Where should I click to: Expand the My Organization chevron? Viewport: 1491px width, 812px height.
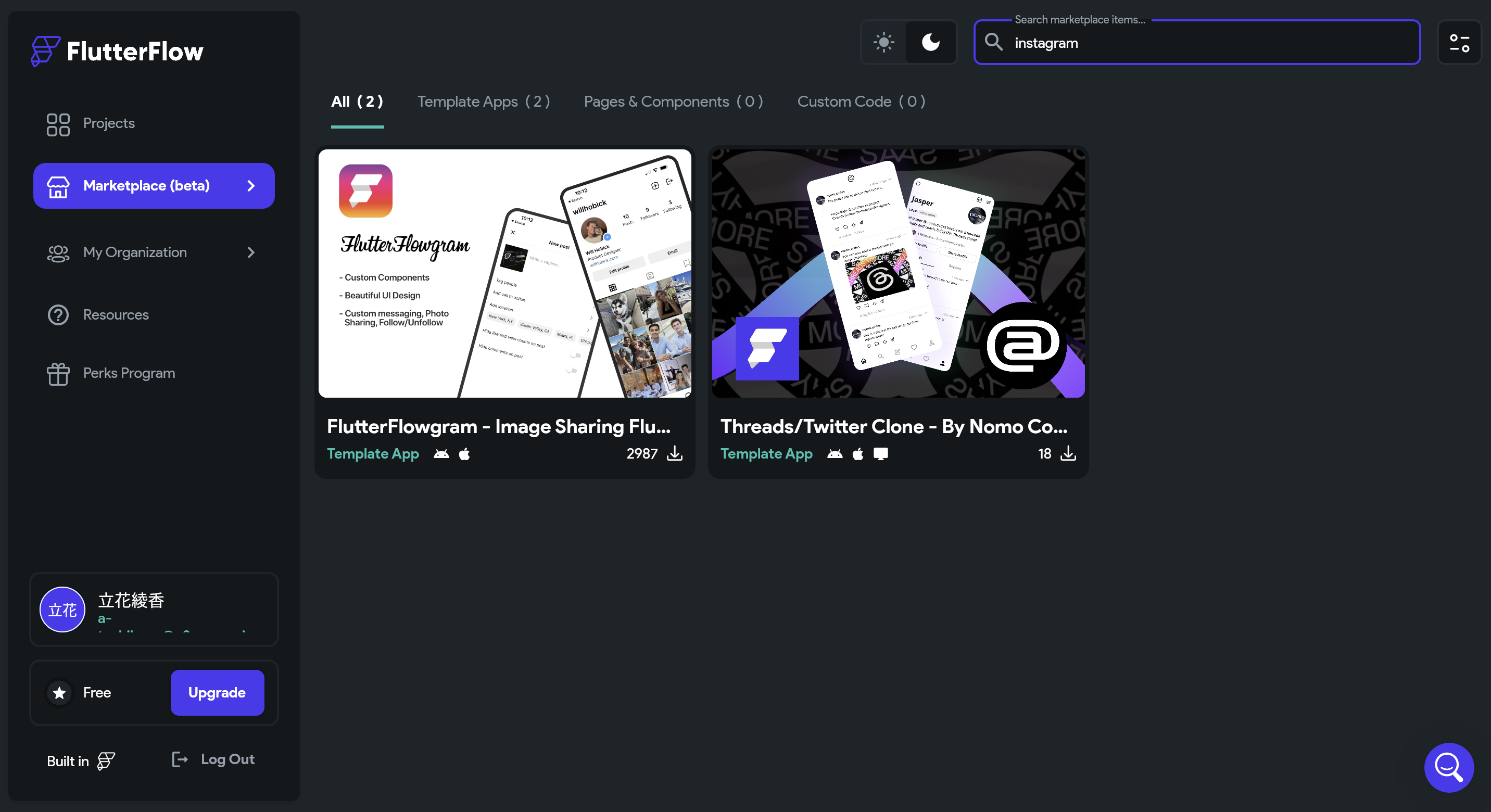coord(250,252)
